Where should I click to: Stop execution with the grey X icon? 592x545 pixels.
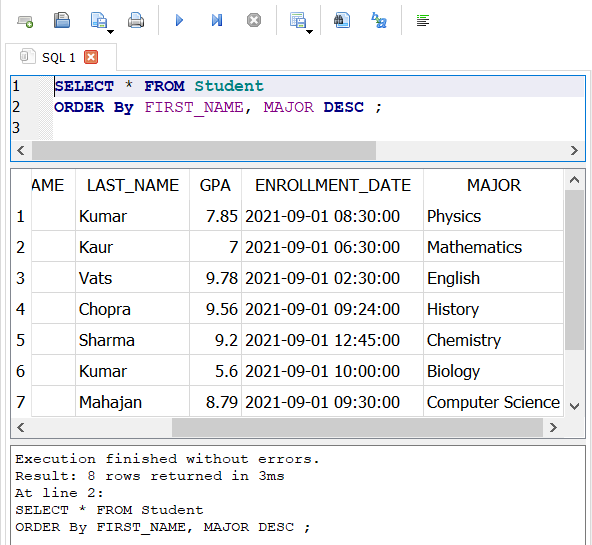click(254, 20)
